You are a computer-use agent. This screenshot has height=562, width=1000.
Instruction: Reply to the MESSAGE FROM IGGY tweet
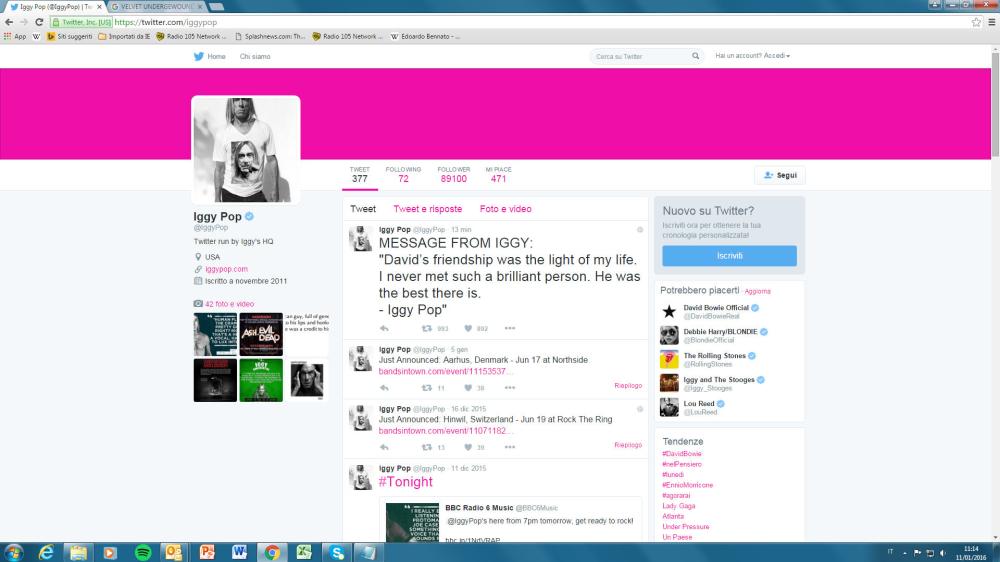[x=384, y=329]
